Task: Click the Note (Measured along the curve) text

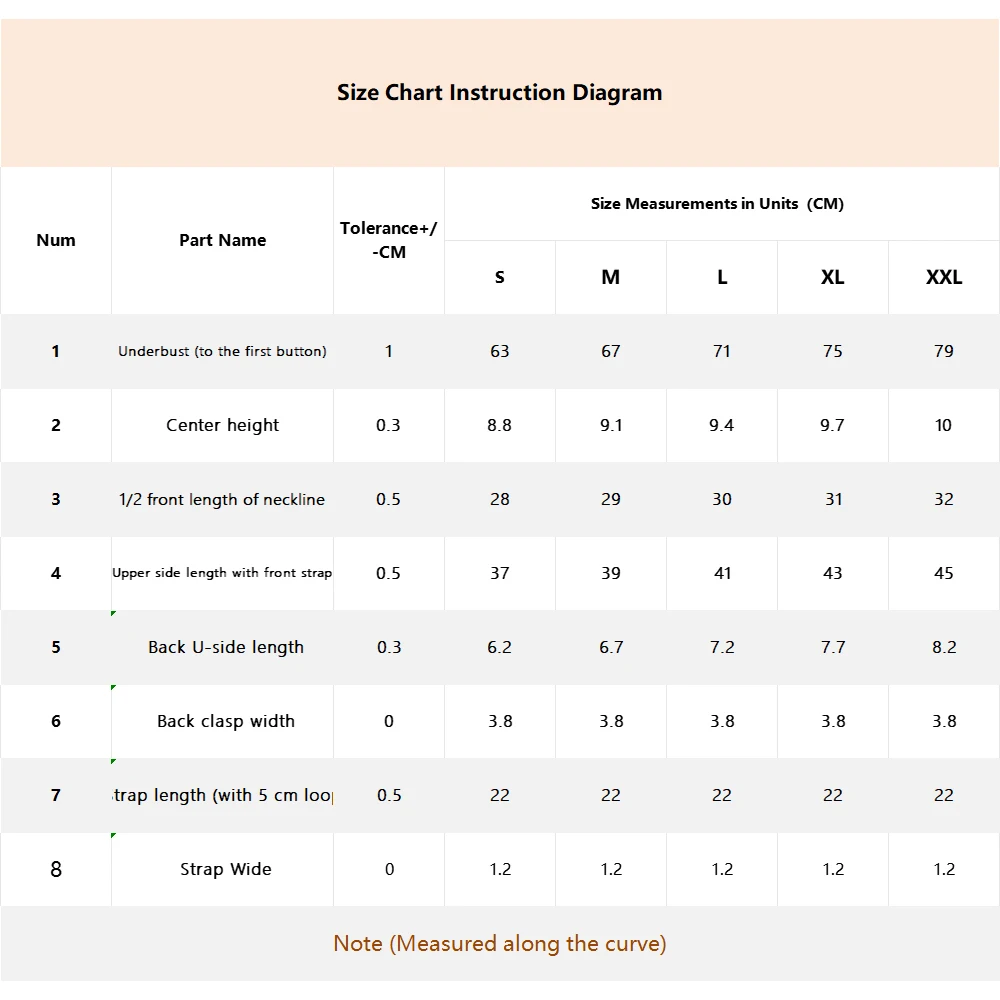Action: pos(500,943)
